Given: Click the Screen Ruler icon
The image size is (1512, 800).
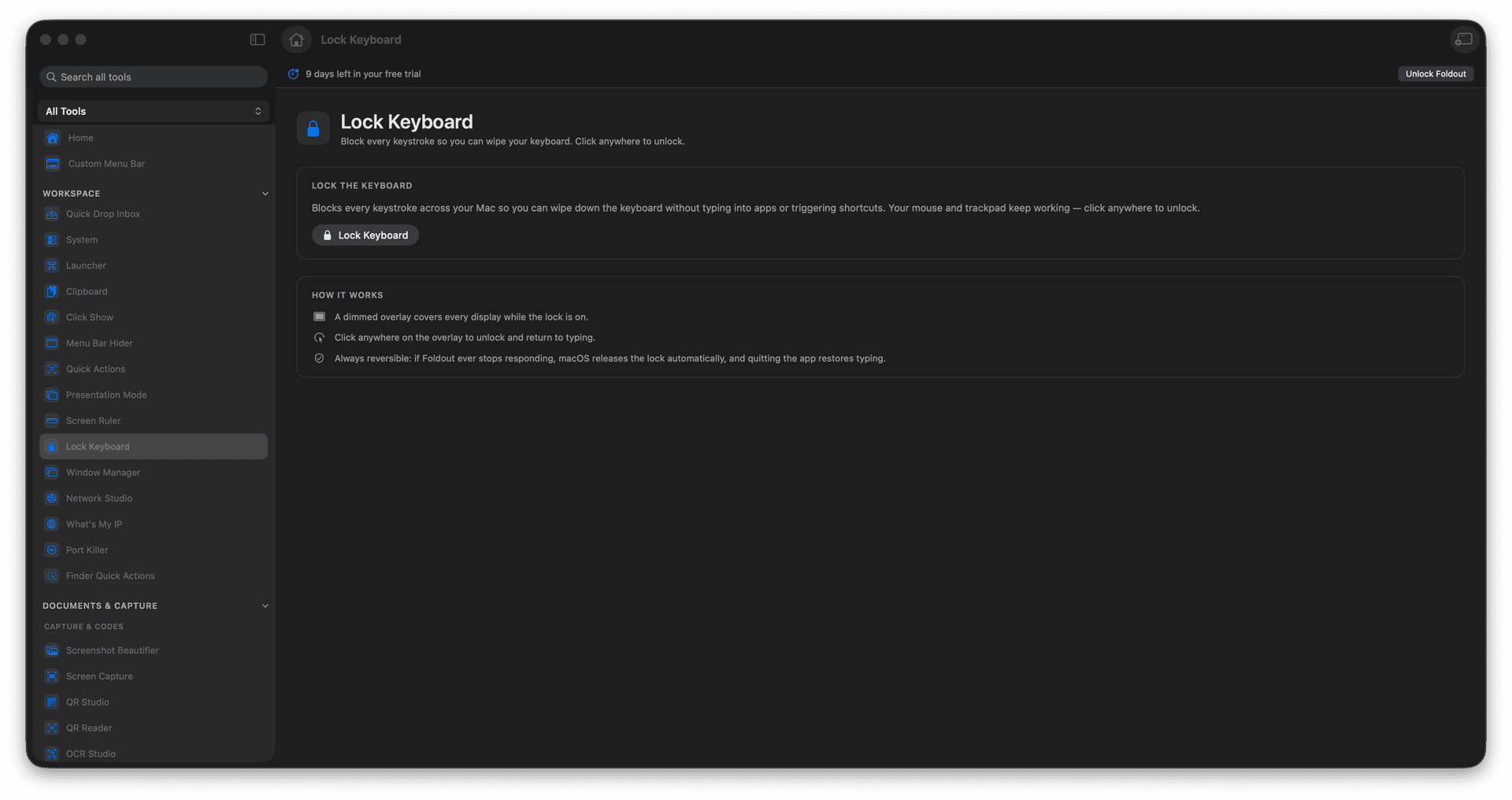Looking at the screenshot, I should coord(52,421).
